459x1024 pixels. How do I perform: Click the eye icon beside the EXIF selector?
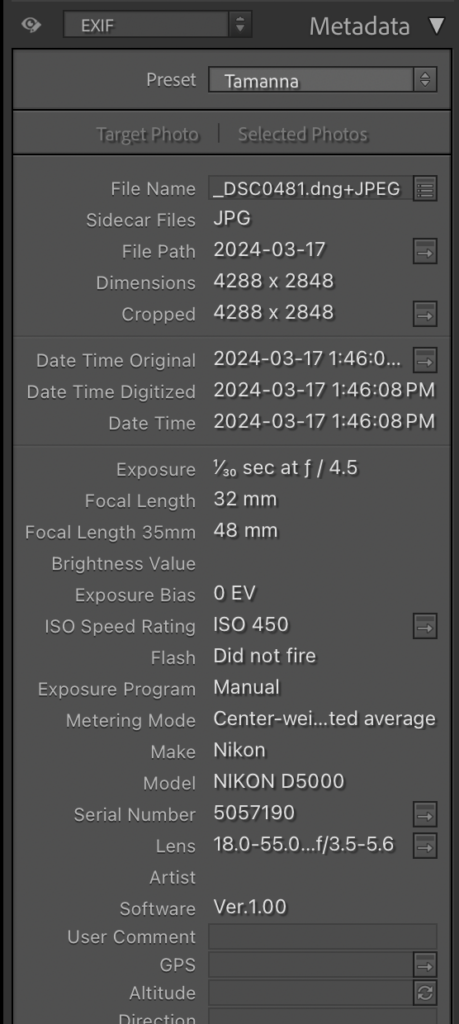pos(30,25)
